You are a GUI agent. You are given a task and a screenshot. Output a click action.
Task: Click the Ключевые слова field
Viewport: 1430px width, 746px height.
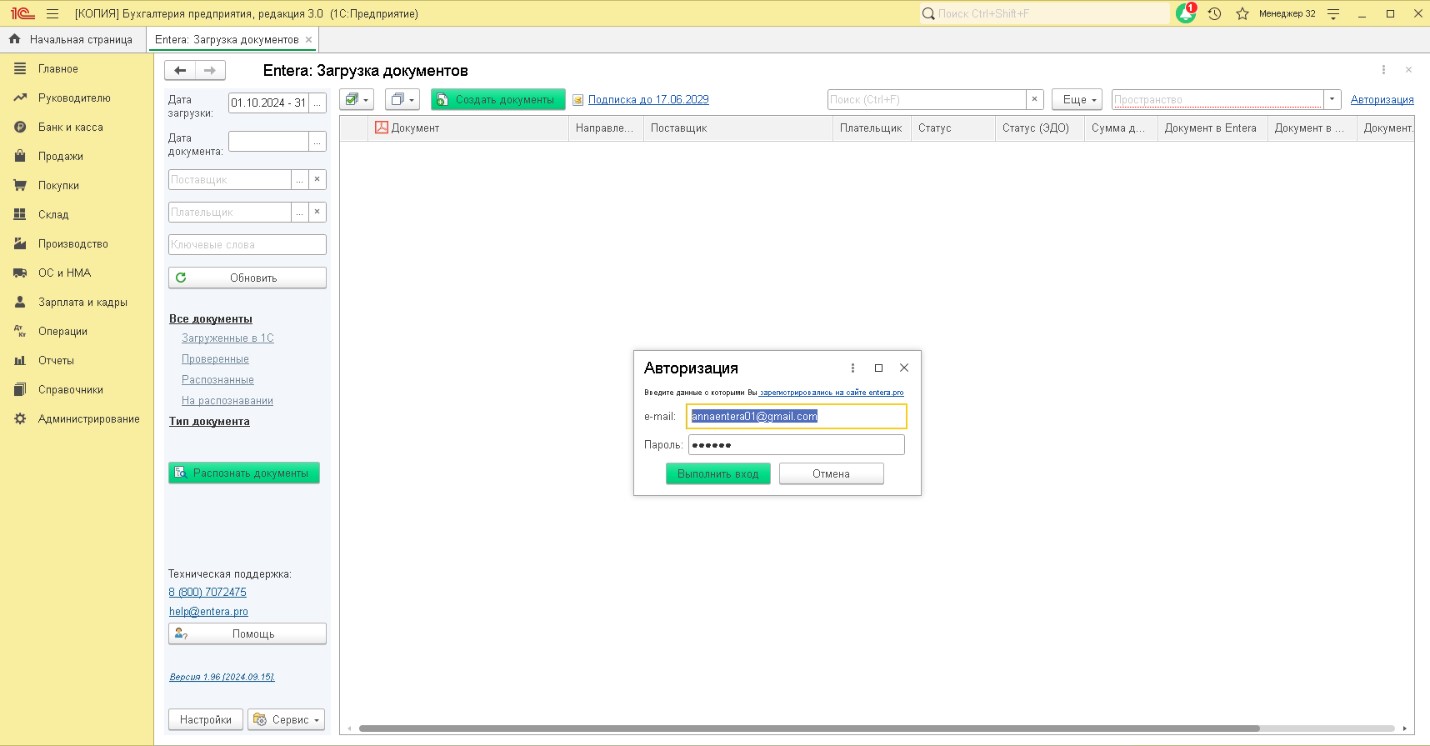pos(247,244)
